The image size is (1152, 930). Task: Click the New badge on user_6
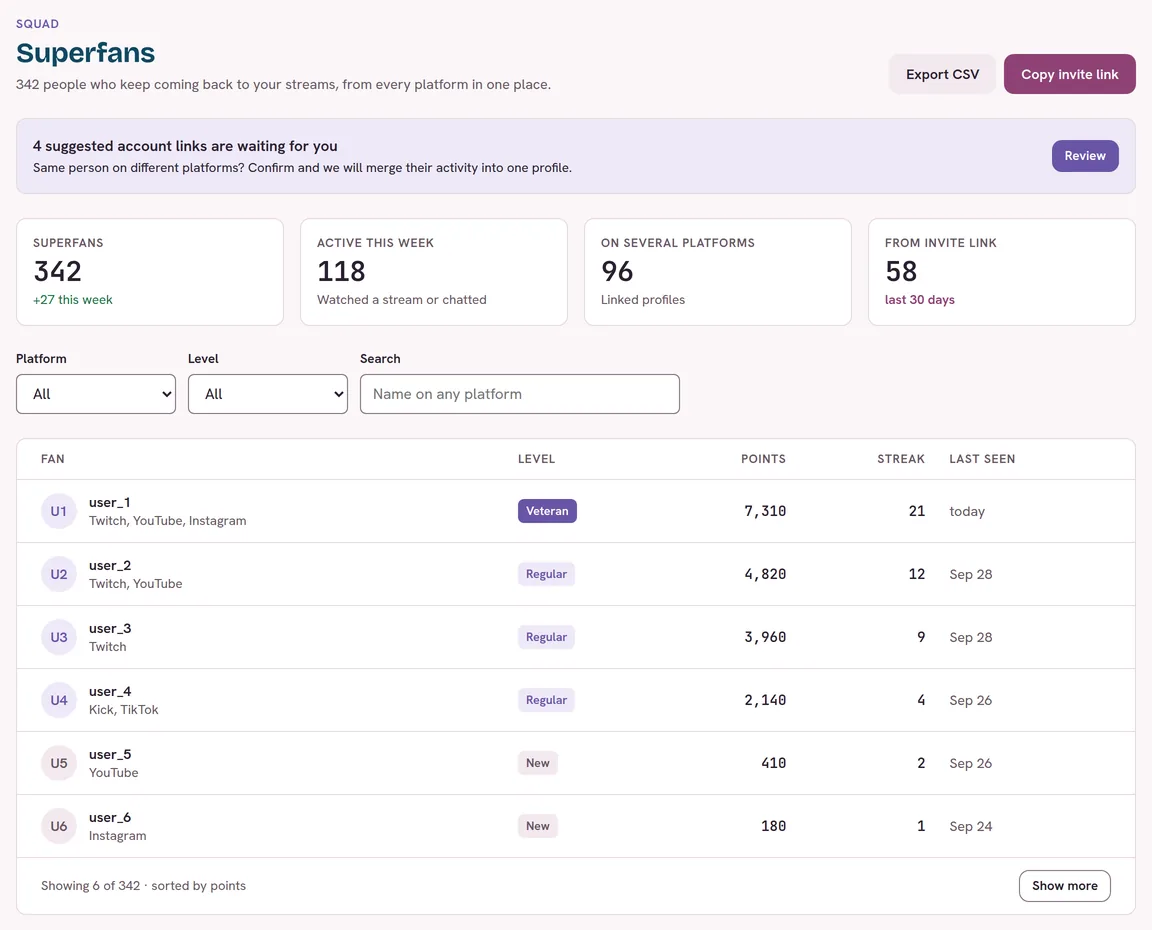point(538,826)
